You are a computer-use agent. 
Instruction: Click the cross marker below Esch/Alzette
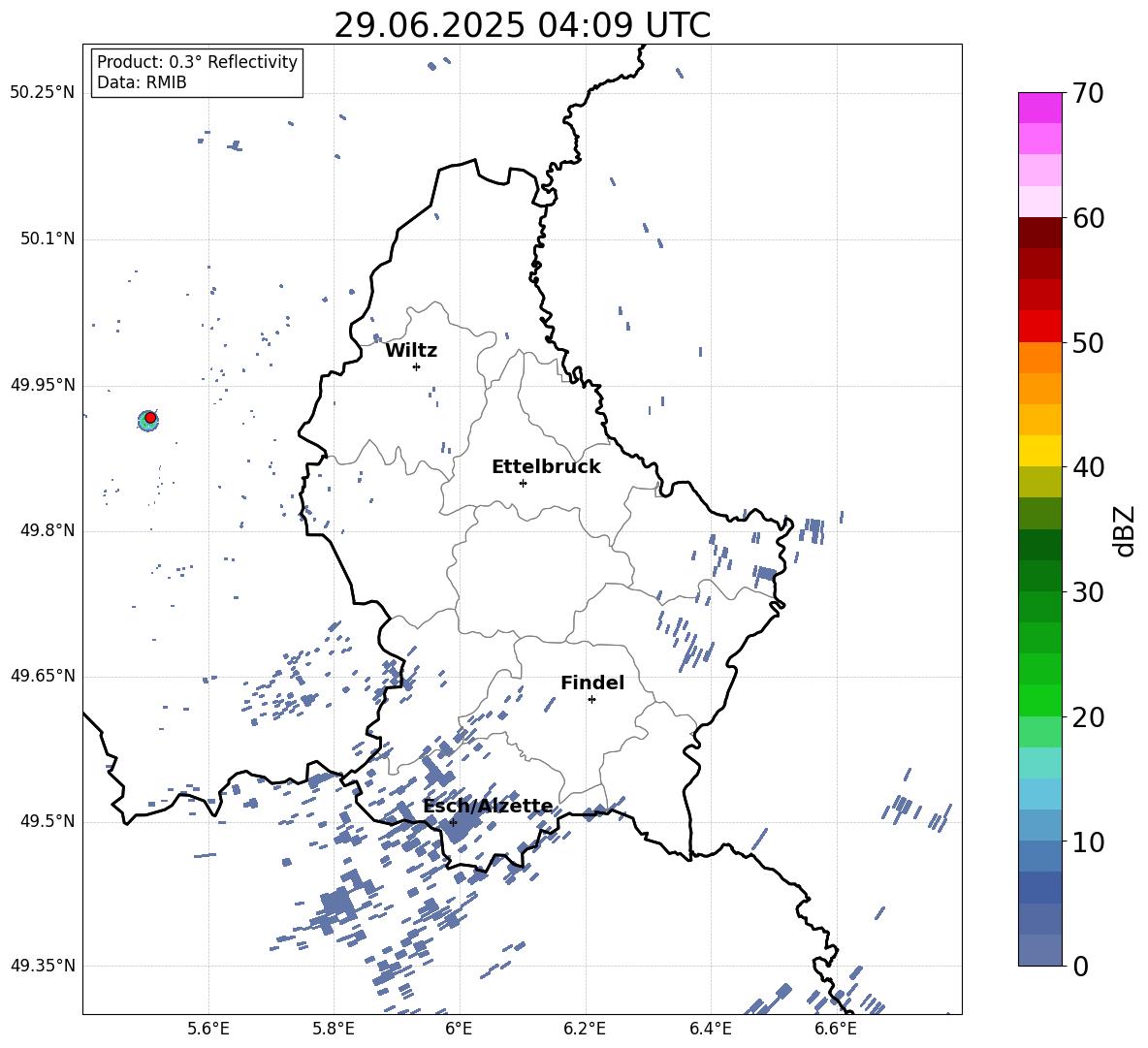coord(453,822)
